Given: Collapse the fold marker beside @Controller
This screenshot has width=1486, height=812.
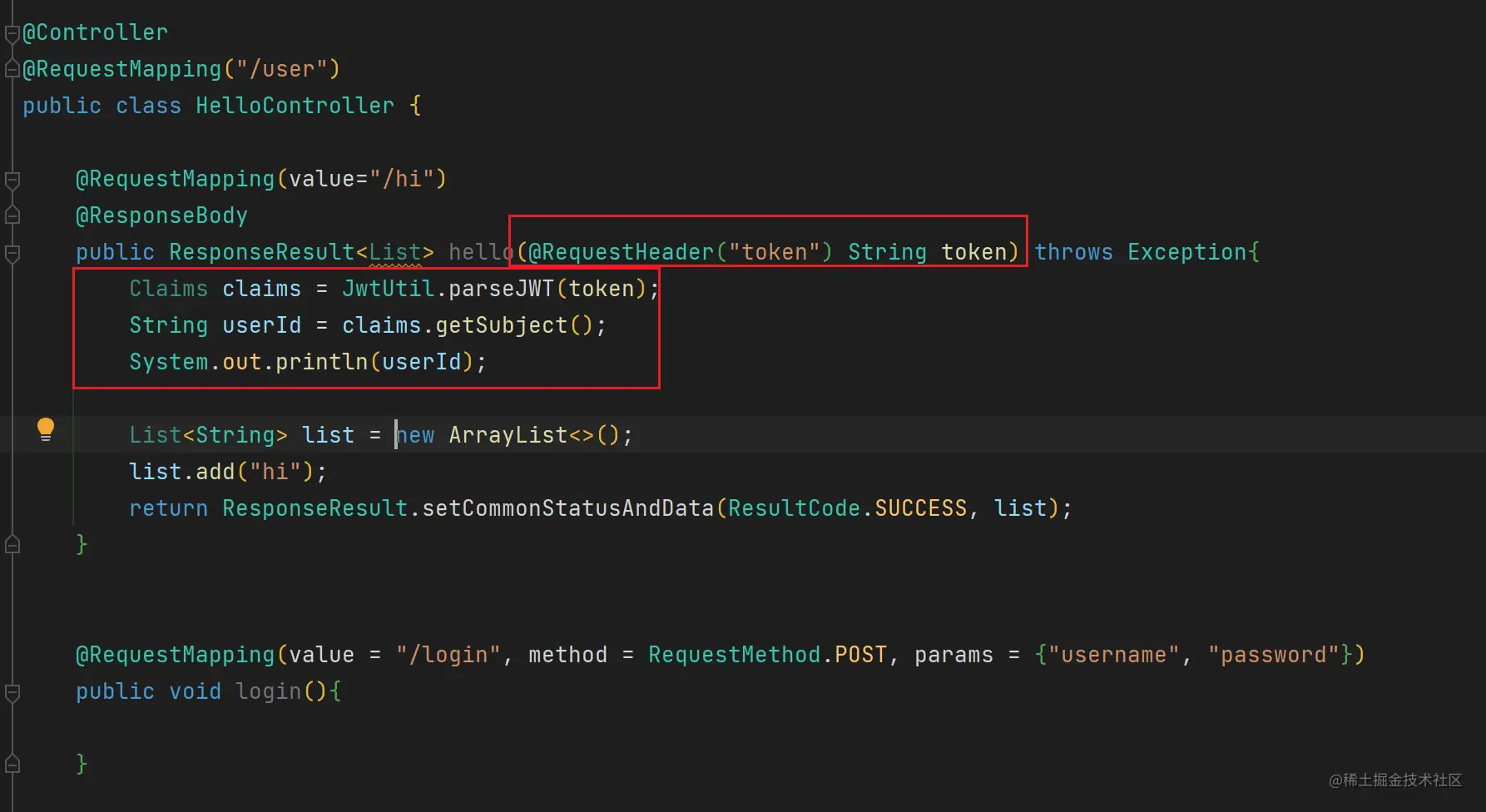Looking at the screenshot, I should tap(12, 33).
